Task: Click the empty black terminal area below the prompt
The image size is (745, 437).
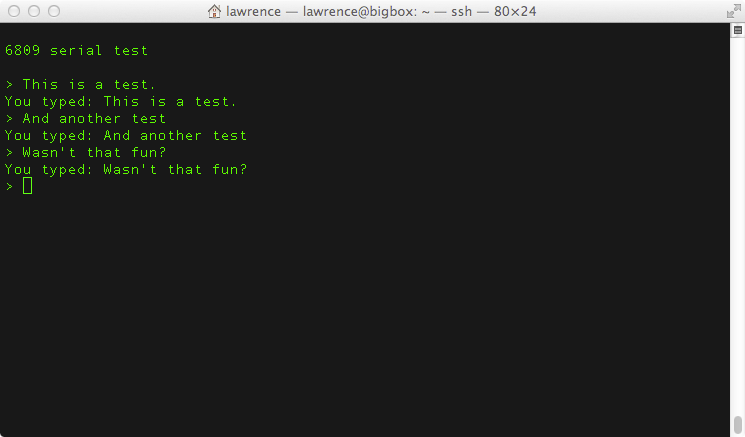Action: point(365,314)
